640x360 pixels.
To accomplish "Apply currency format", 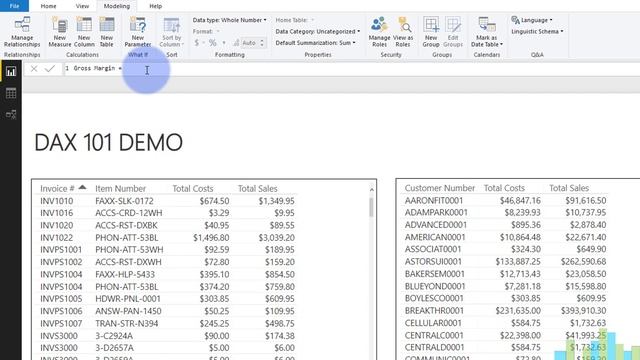I will point(197,42).
